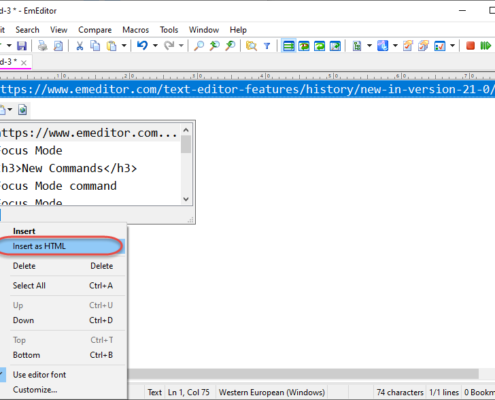The width and height of the screenshot is (495, 400).
Task: Expand the CSV mode dropdown arrow
Action: (369, 45)
